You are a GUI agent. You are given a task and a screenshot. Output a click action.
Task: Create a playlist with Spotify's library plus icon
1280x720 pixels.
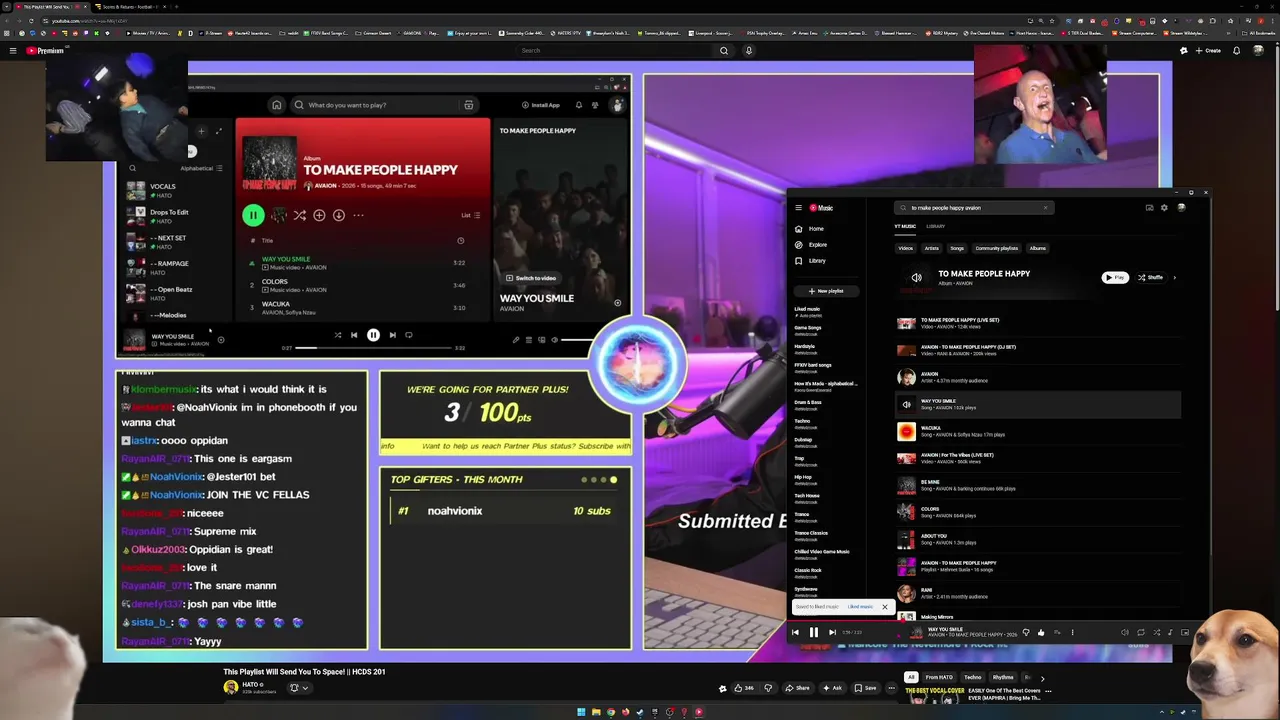201,131
